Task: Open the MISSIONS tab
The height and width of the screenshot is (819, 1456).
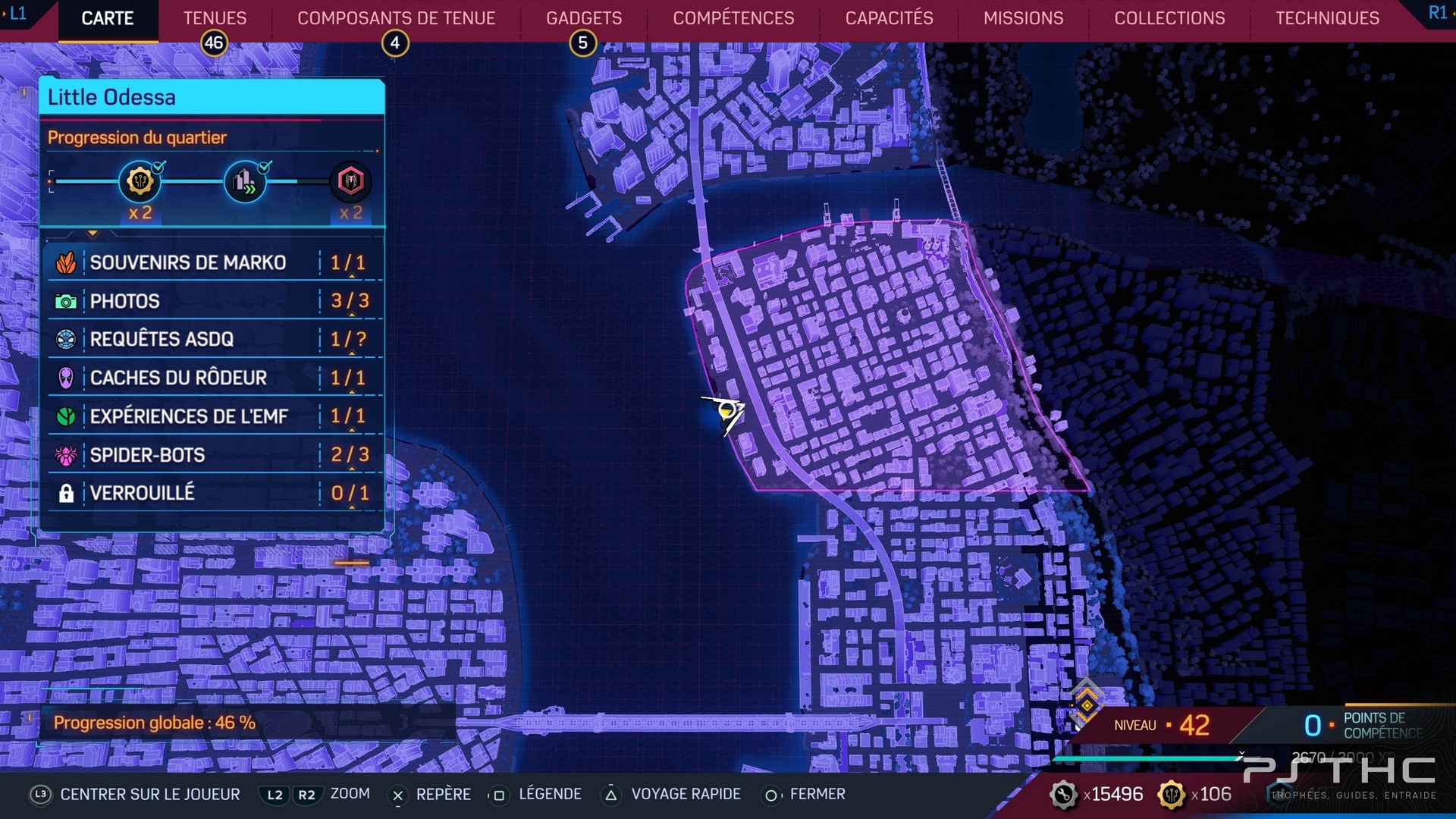Action: click(1023, 18)
